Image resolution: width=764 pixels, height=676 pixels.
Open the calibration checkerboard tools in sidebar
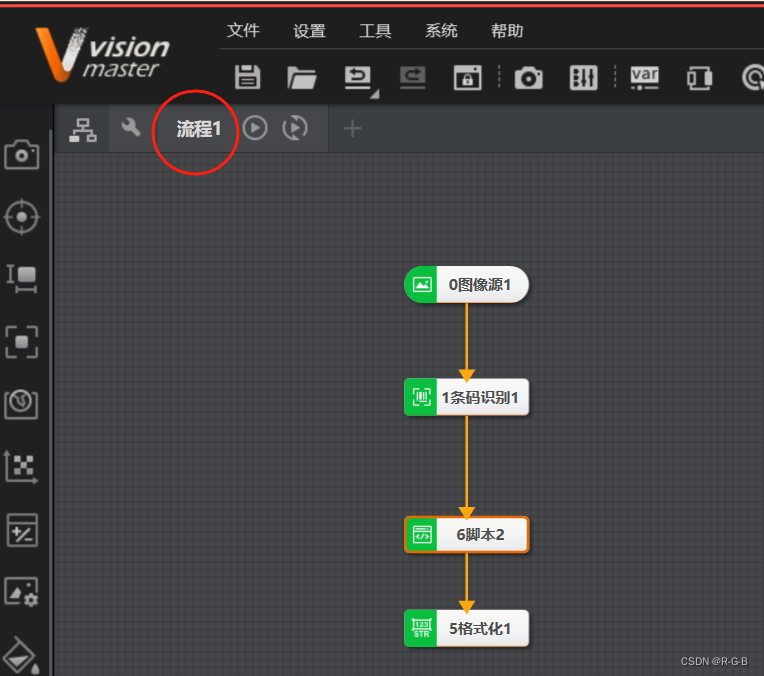tap(21, 466)
